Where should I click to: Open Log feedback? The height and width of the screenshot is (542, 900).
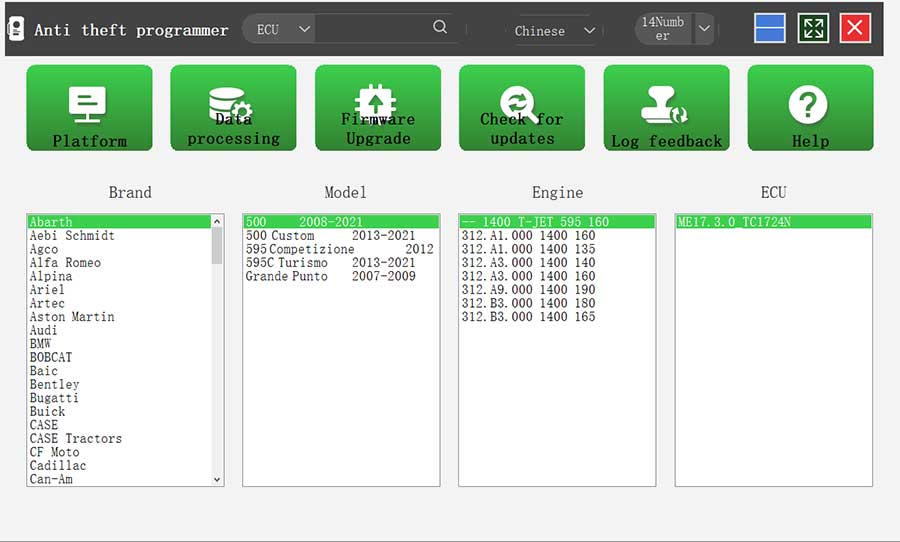pyautogui.click(x=666, y=108)
